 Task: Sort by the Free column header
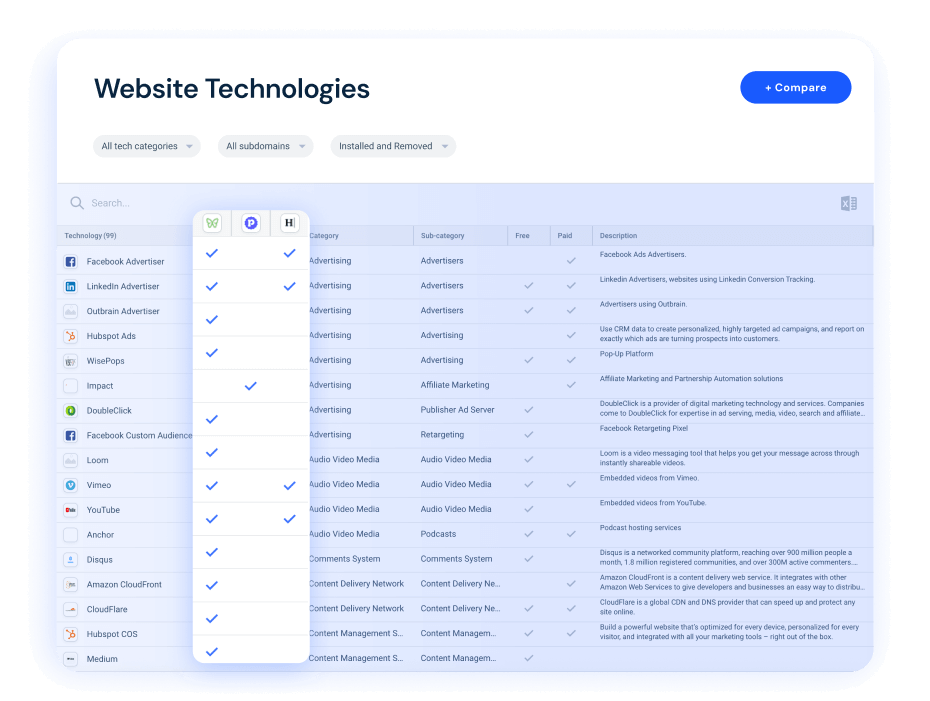click(522, 235)
